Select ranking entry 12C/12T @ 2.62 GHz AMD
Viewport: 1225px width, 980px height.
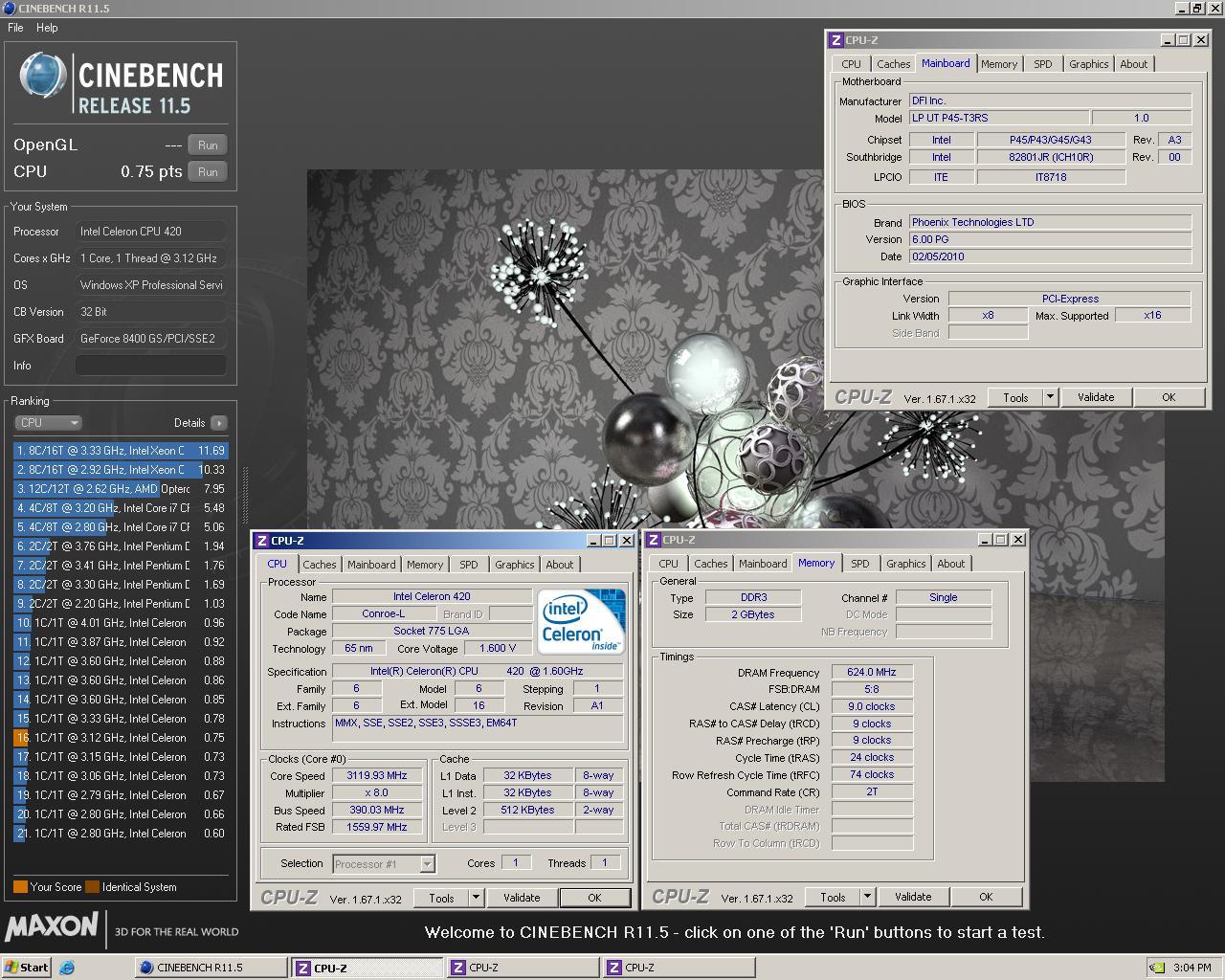click(x=121, y=489)
